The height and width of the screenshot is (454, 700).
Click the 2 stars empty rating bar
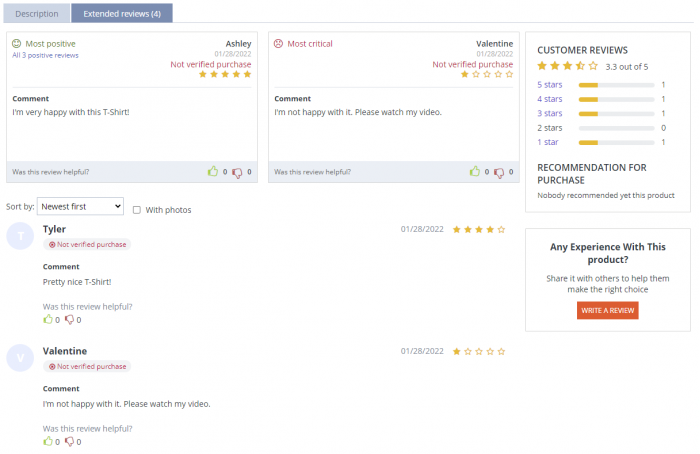coord(617,128)
